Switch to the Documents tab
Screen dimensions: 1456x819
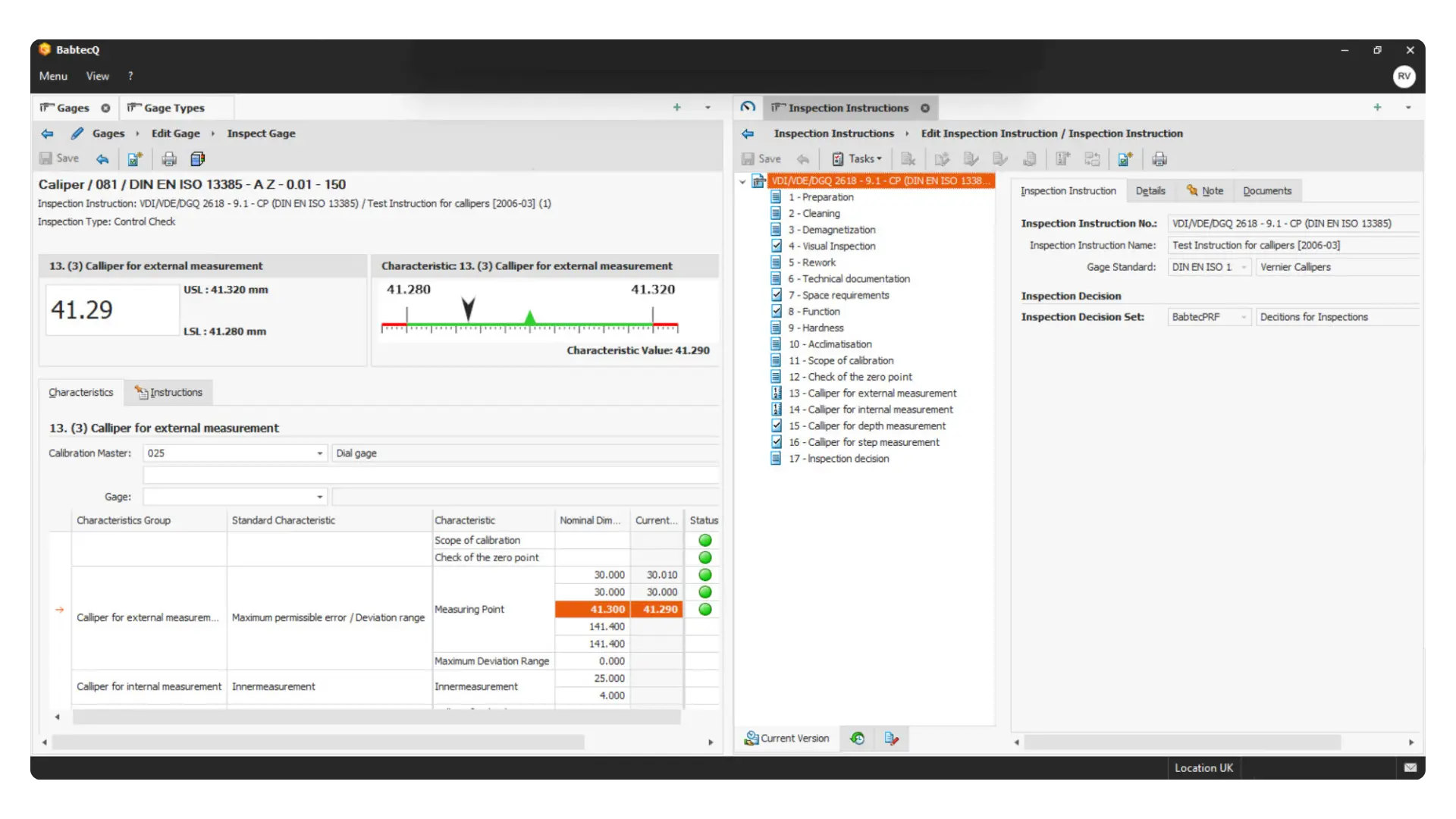click(1266, 190)
